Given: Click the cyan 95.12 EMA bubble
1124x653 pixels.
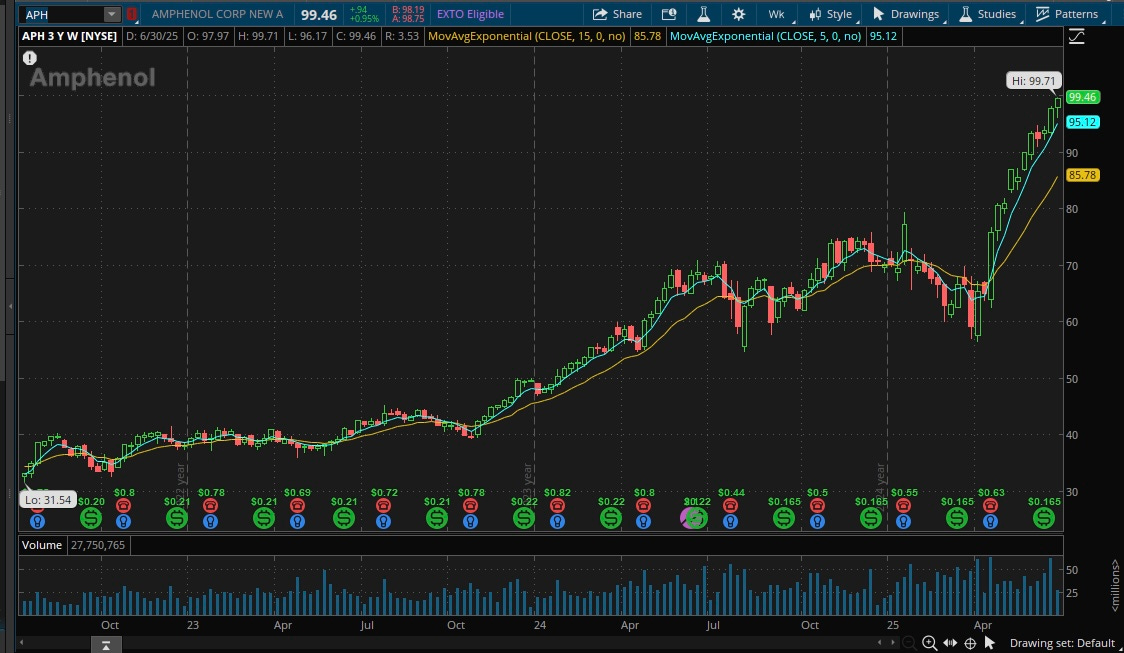Looking at the screenshot, I should click(1082, 122).
